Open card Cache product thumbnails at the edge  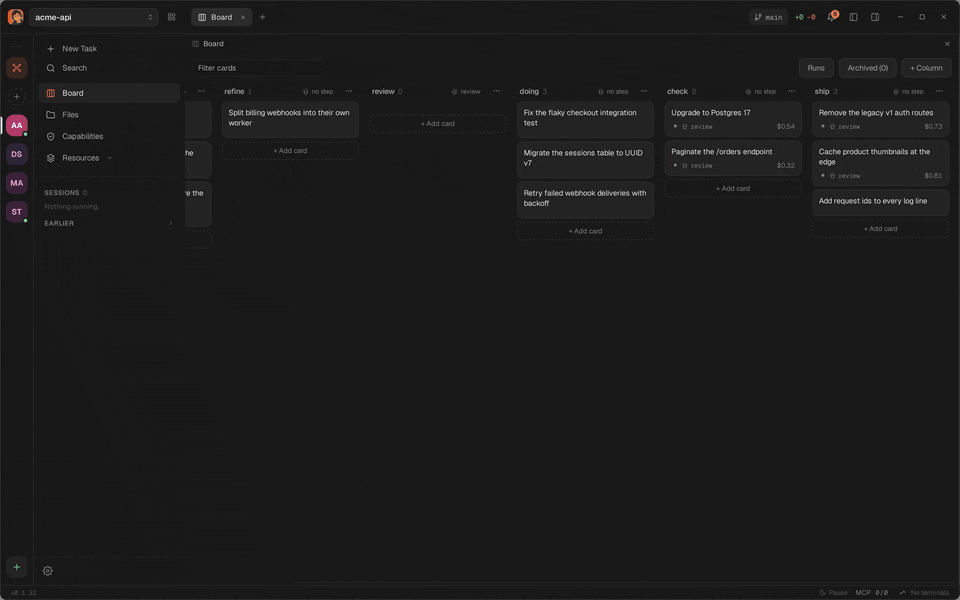880,163
